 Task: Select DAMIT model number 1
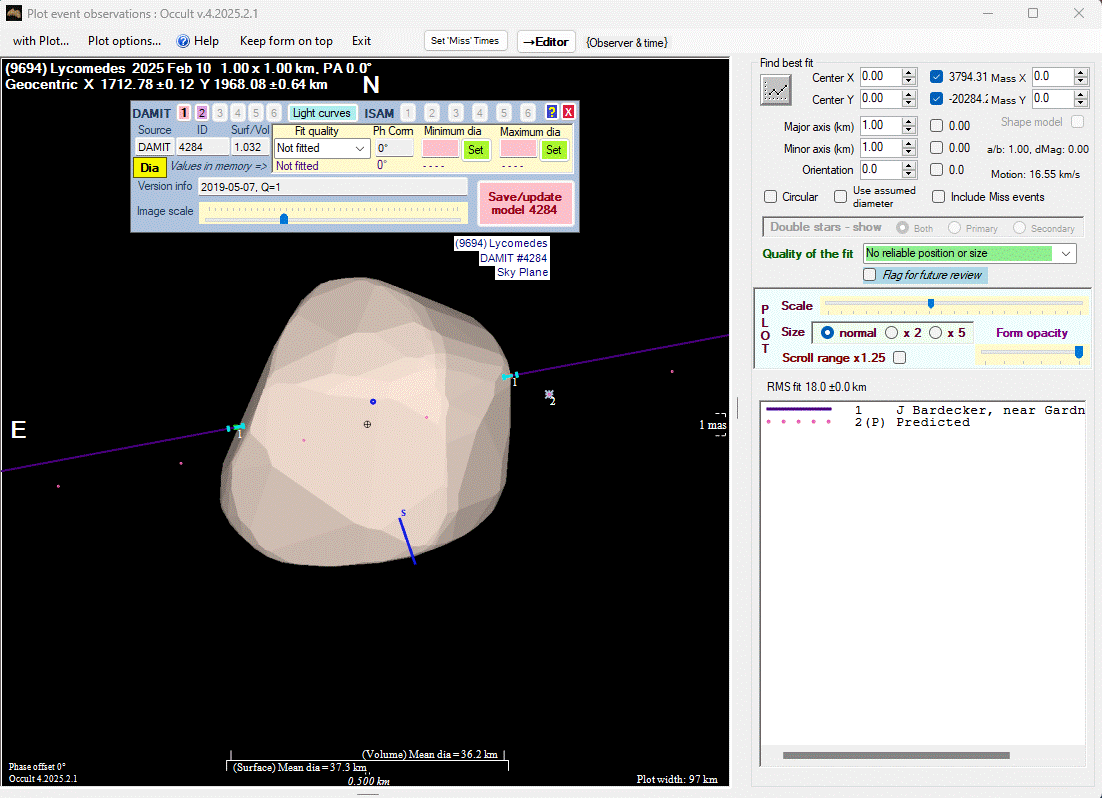click(x=183, y=113)
